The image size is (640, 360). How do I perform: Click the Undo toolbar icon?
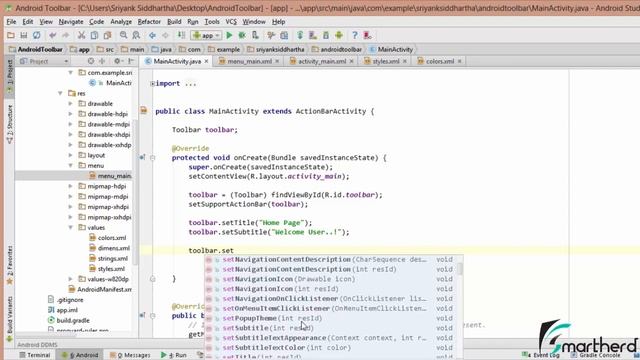[53, 36]
